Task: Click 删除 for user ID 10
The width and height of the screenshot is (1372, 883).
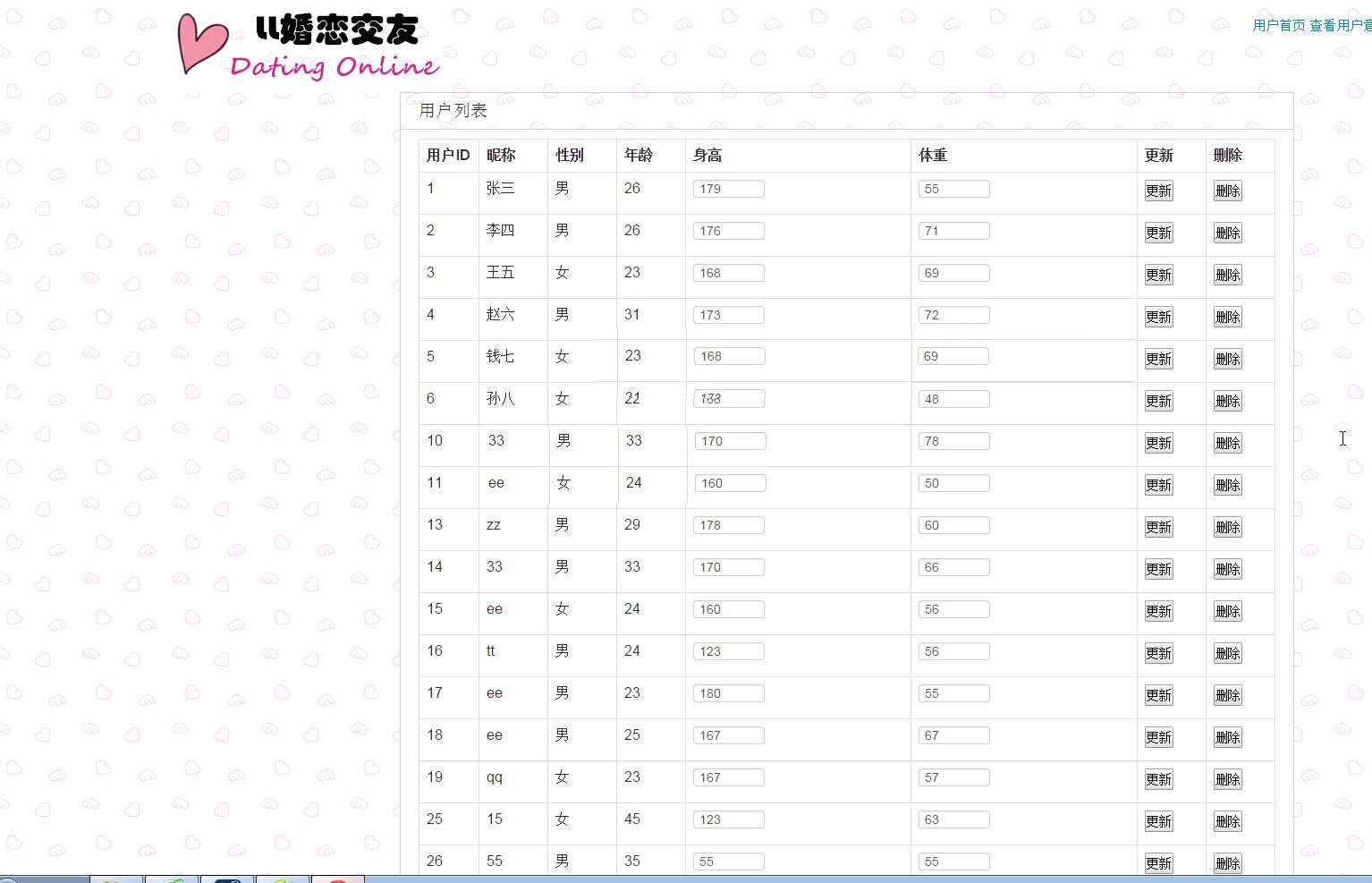Action: [x=1227, y=443]
